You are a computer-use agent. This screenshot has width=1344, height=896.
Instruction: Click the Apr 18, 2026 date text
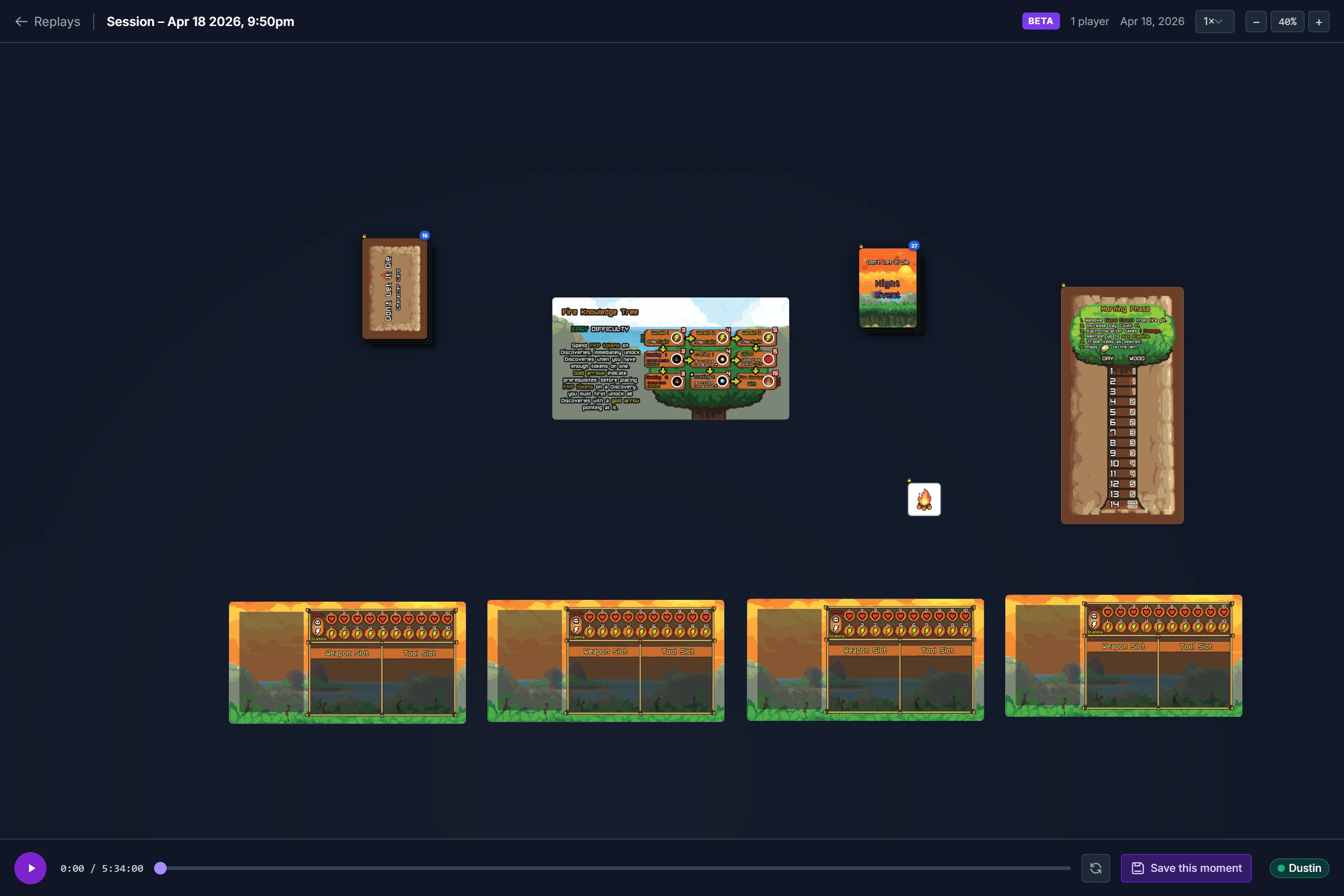point(1152,21)
